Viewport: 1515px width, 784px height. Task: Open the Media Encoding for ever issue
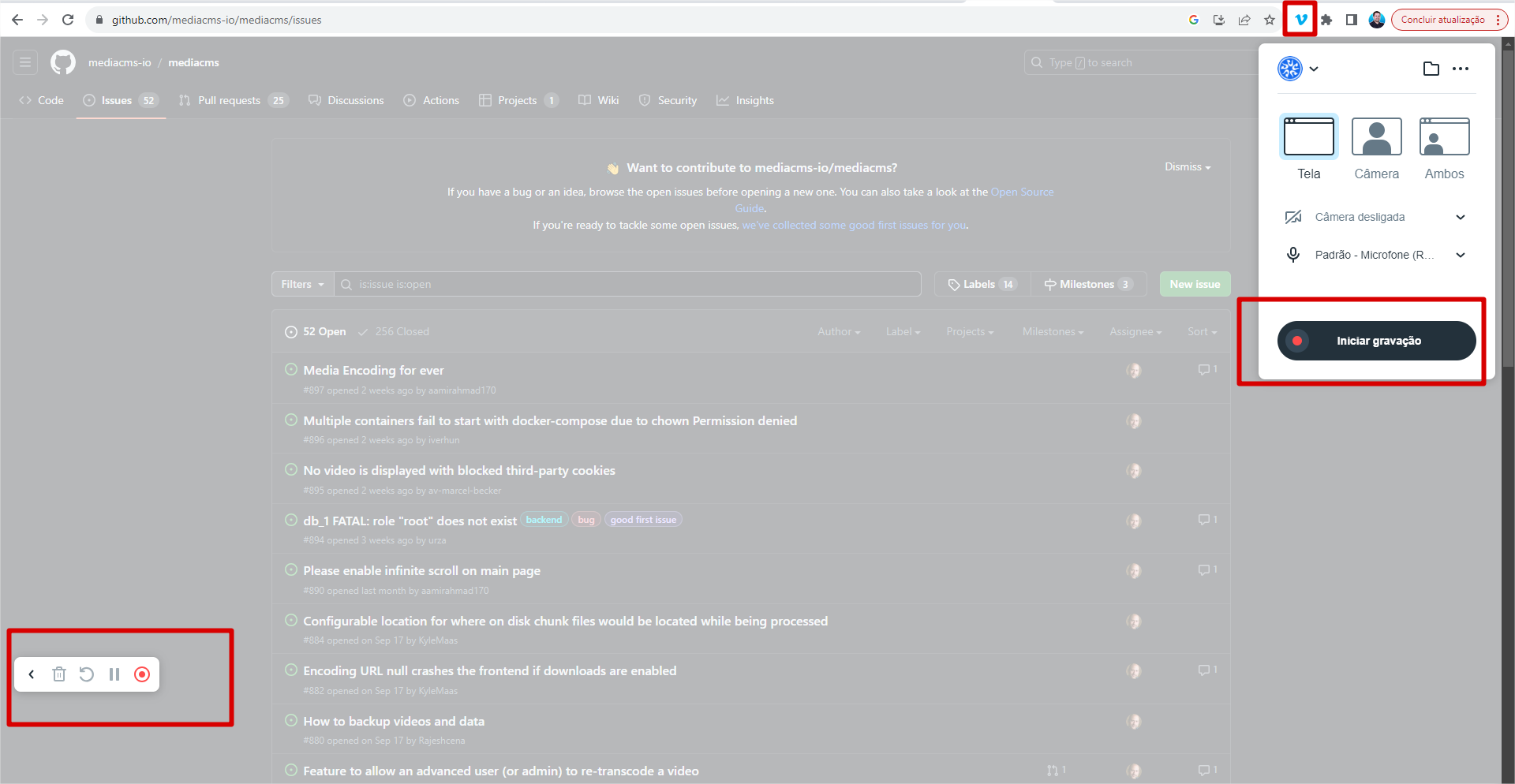coord(373,370)
